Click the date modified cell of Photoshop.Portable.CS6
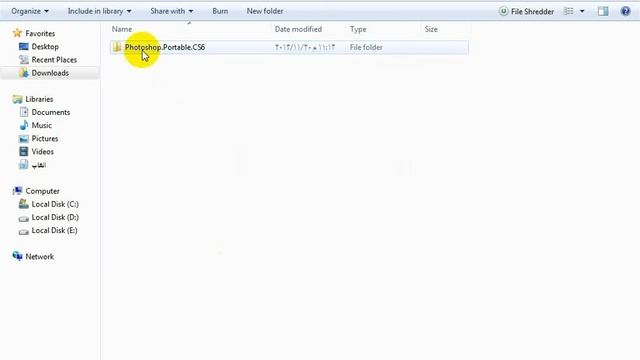 [305, 47]
